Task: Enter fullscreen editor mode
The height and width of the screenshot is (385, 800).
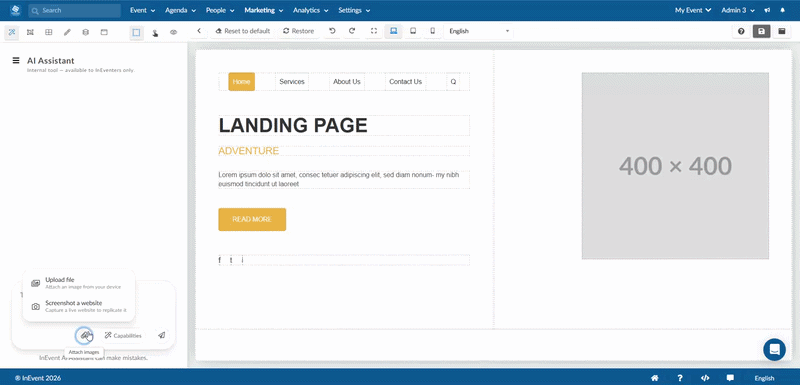Action: (x=374, y=31)
